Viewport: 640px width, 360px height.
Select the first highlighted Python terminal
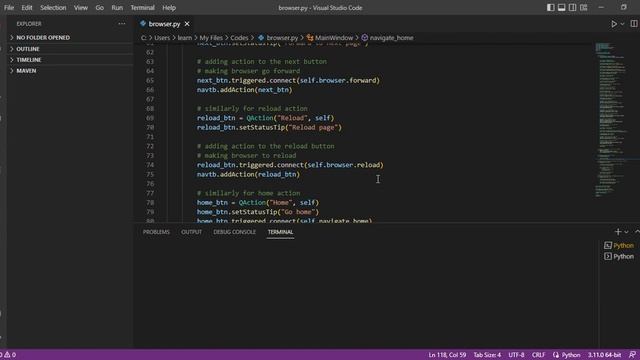click(x=619, y=245)
